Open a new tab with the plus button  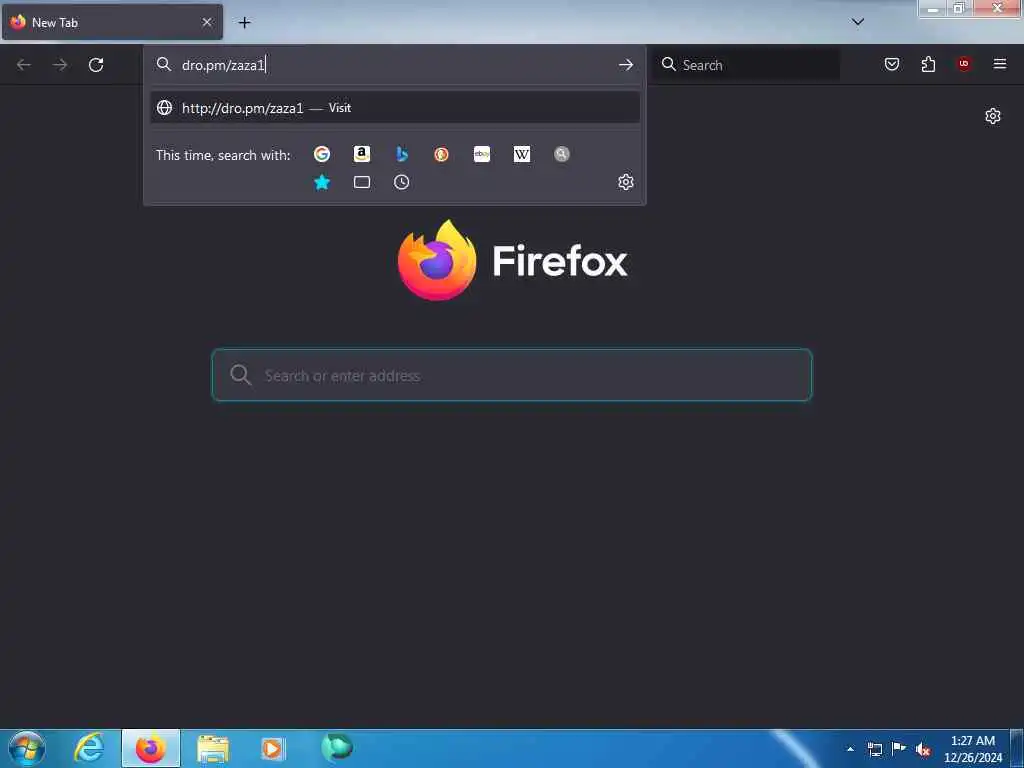[244, 23]
